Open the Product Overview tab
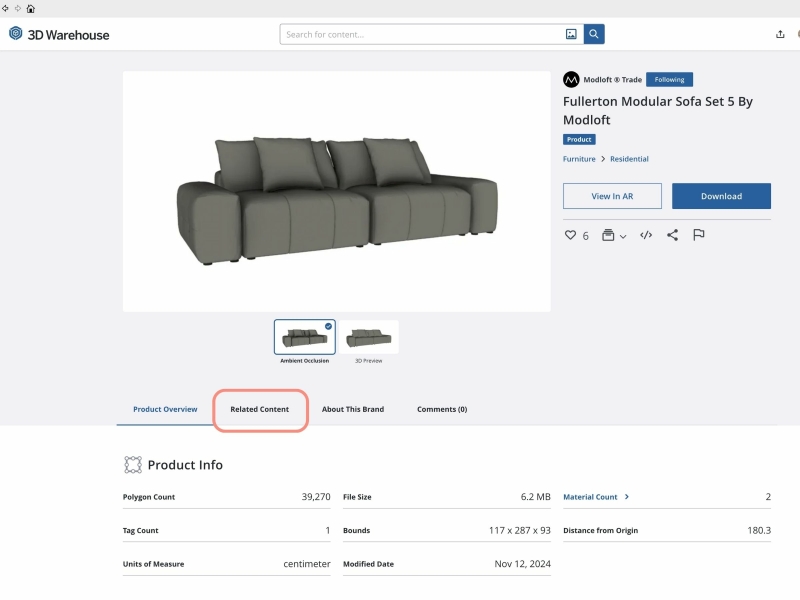800x600 pixels. click(x=165, y=409)
